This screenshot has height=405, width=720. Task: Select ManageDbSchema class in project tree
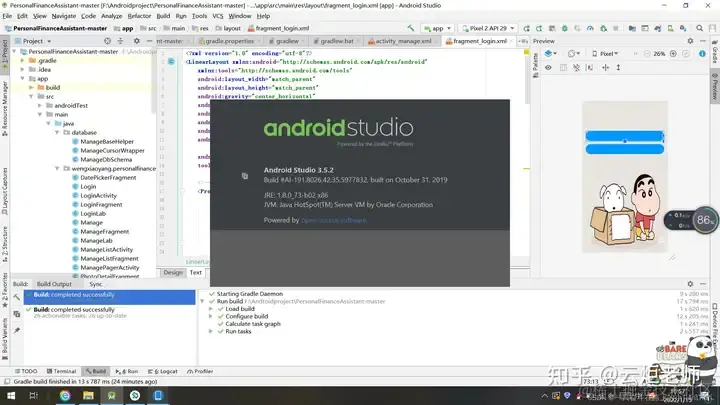106,159
